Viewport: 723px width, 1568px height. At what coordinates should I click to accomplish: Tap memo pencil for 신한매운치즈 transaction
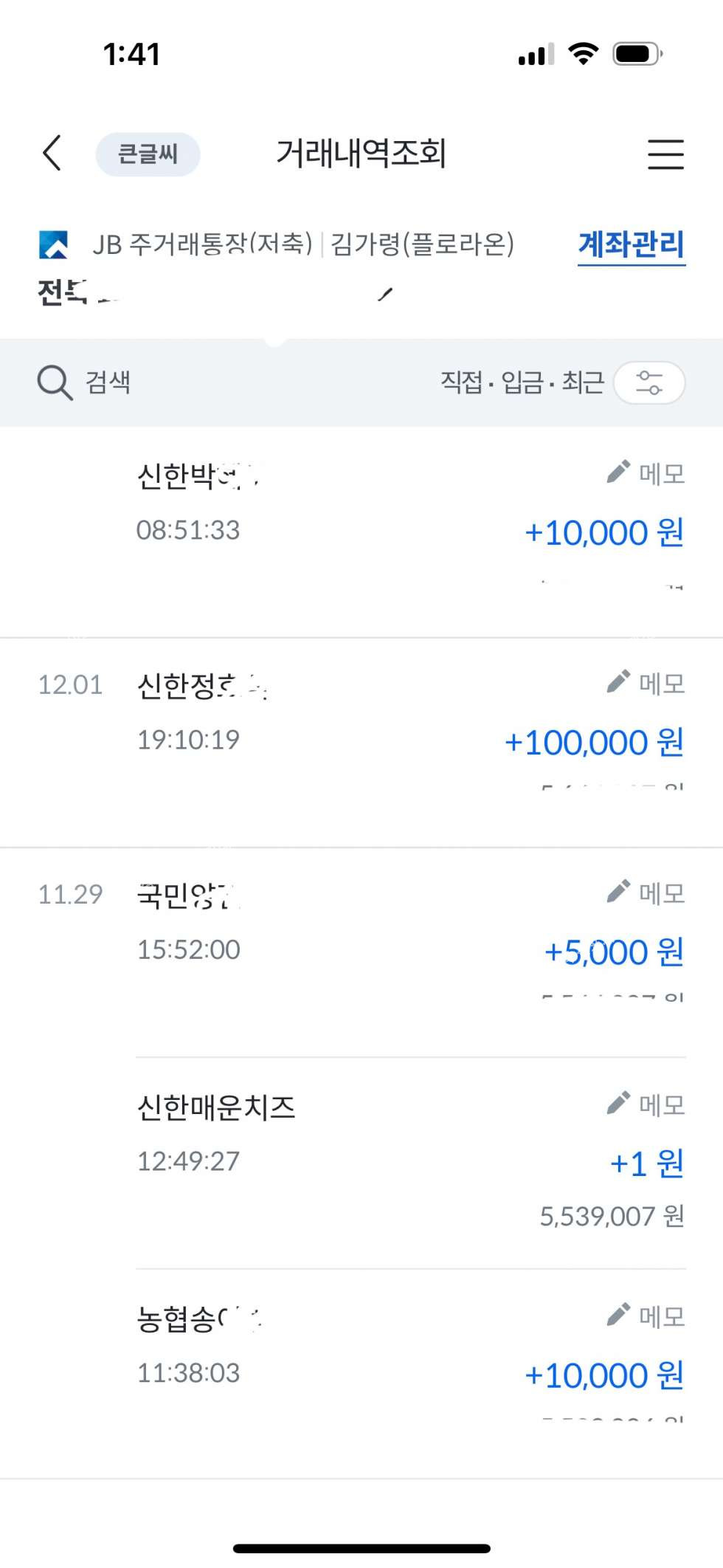(x=618, y=1104)
